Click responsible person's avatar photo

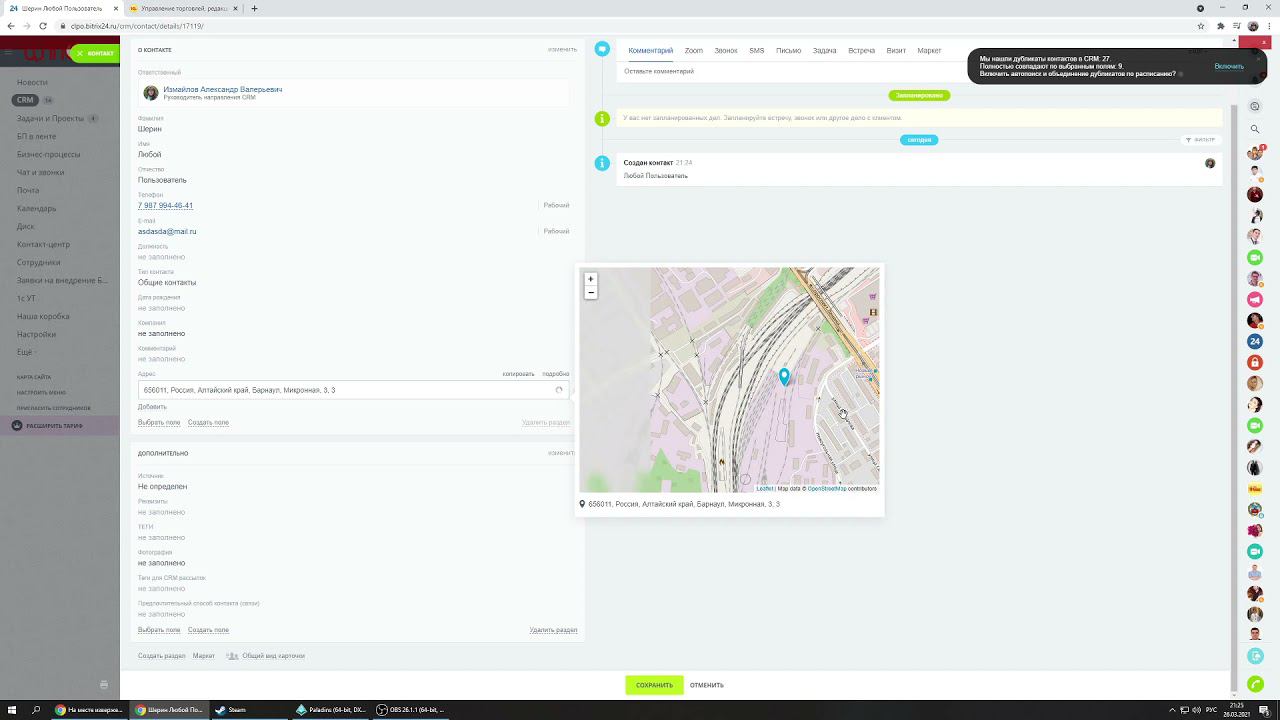pyautogui.click(x=151, y=93)
